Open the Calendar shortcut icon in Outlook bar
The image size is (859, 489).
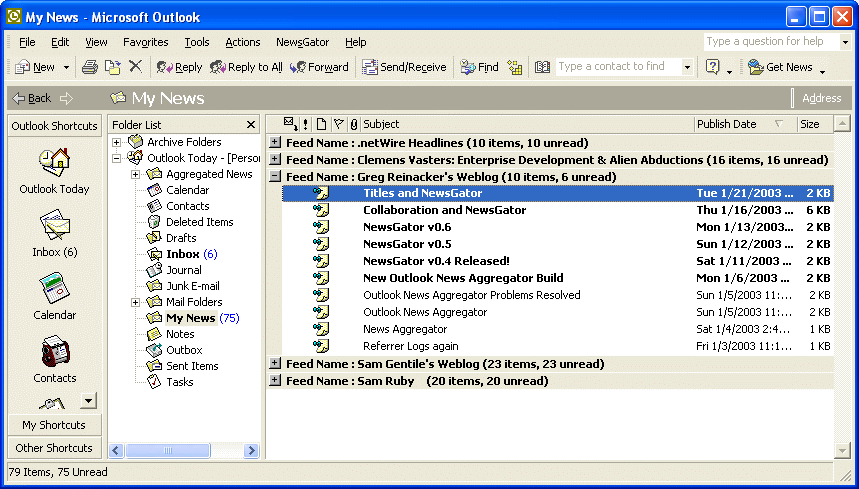pyautogui.click(x=54, y=289)
